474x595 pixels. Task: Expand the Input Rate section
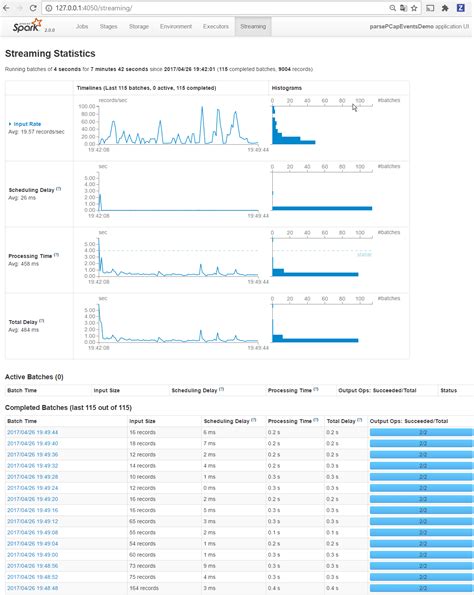(25, 124)
